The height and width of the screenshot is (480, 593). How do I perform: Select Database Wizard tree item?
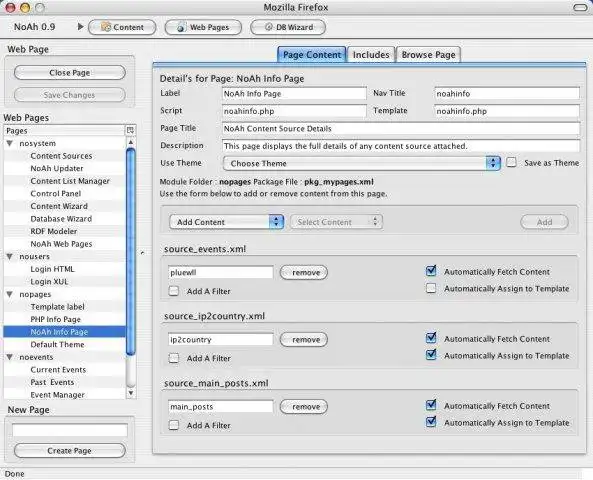tap(61, 219)
